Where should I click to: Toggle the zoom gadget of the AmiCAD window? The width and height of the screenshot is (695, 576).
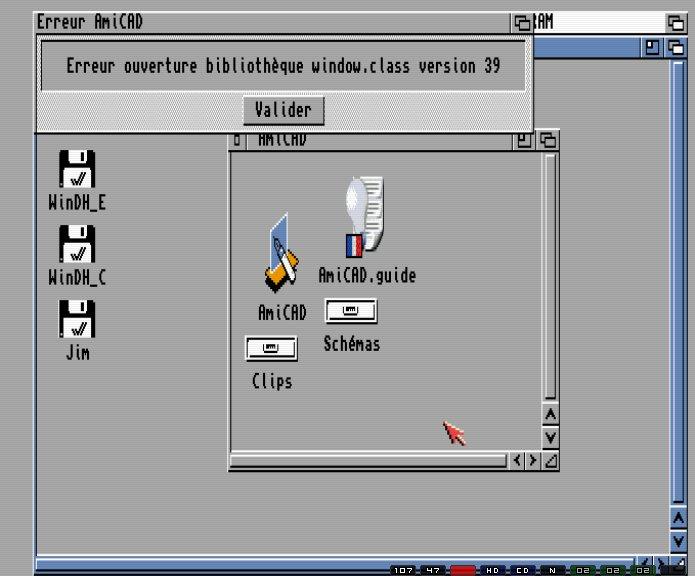click(525, 141)
